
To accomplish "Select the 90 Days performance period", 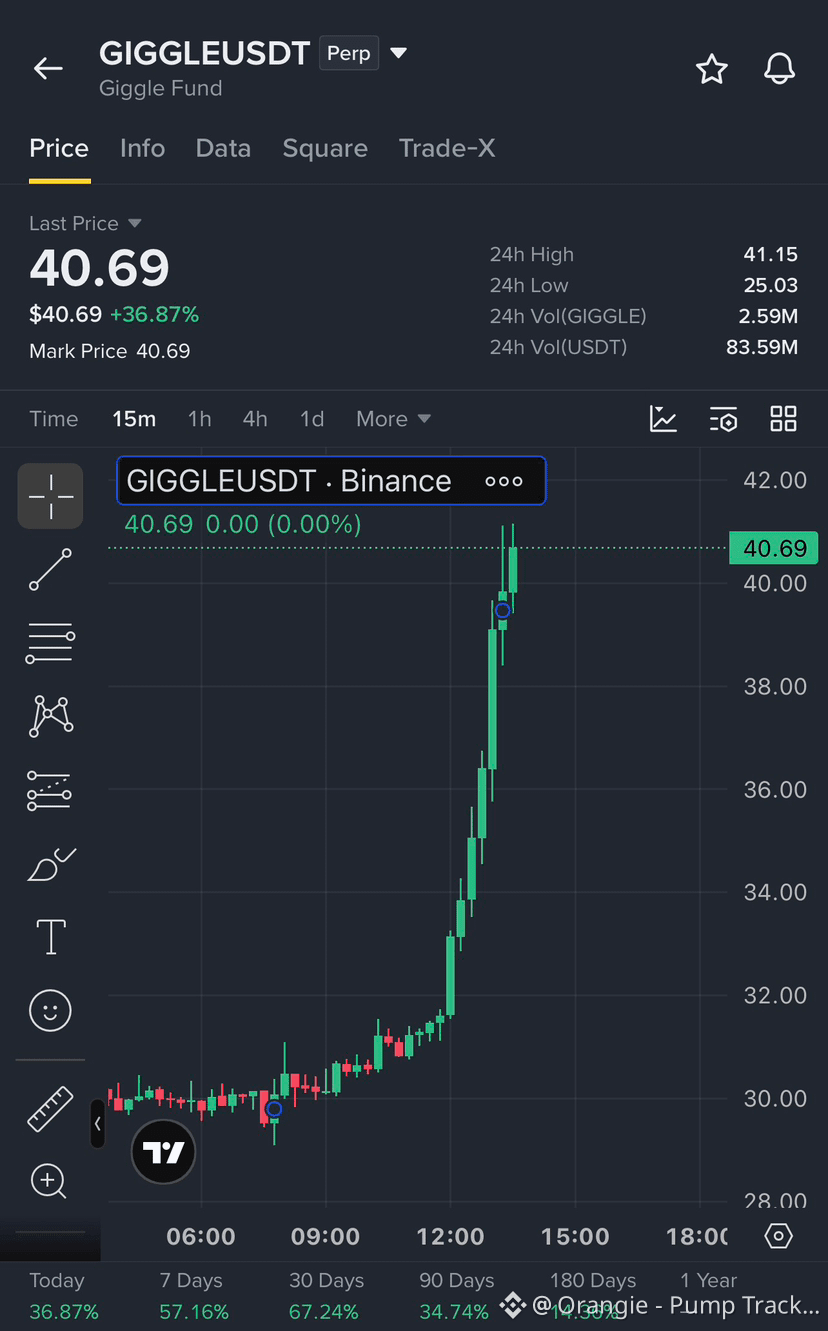I will pos(456,1296).
